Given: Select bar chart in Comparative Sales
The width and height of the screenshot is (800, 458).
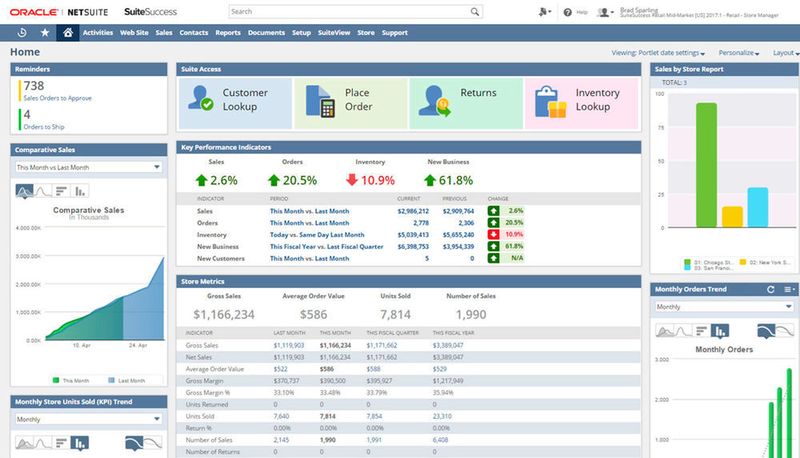Looking at the screenshot, I should [61, 191].
